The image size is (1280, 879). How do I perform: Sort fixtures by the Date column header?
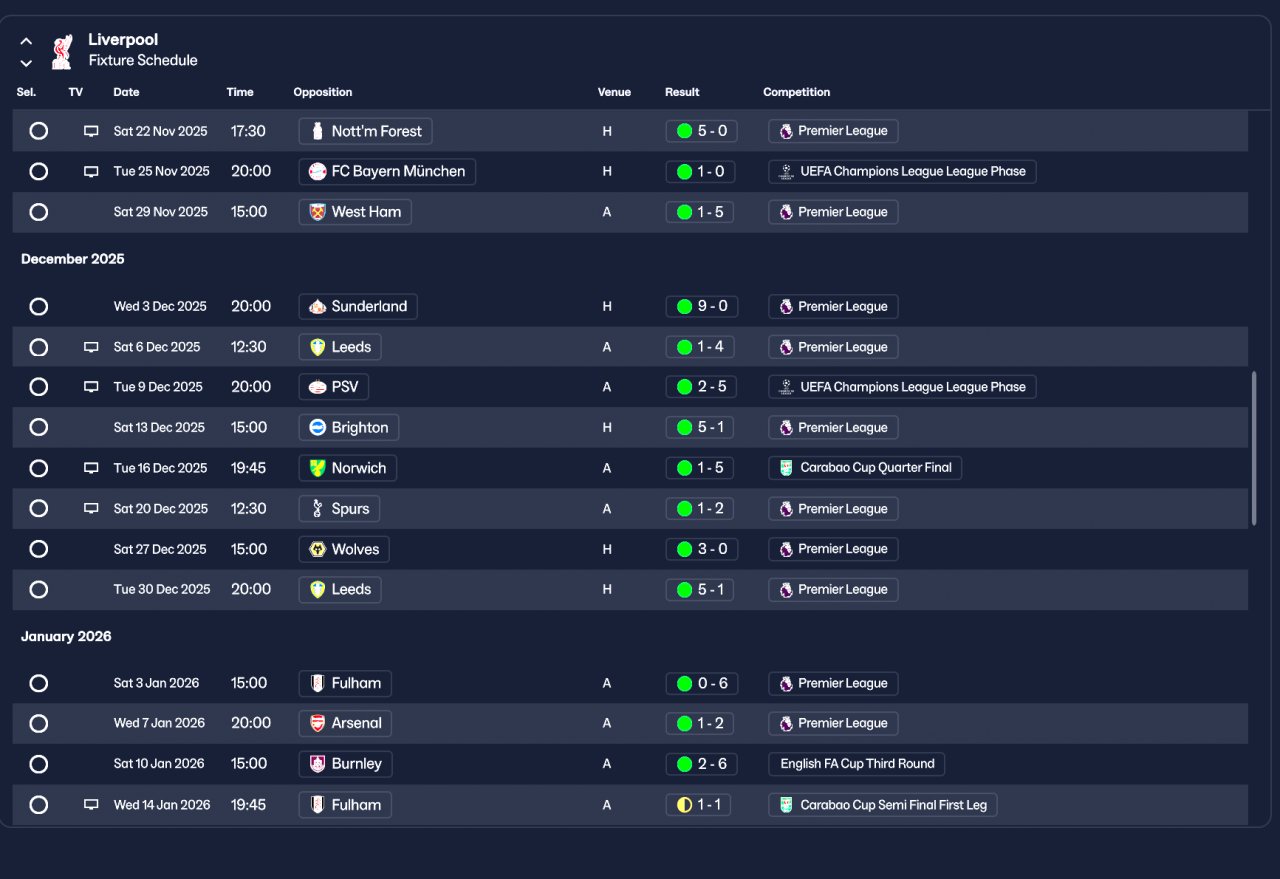click(126, 92)
